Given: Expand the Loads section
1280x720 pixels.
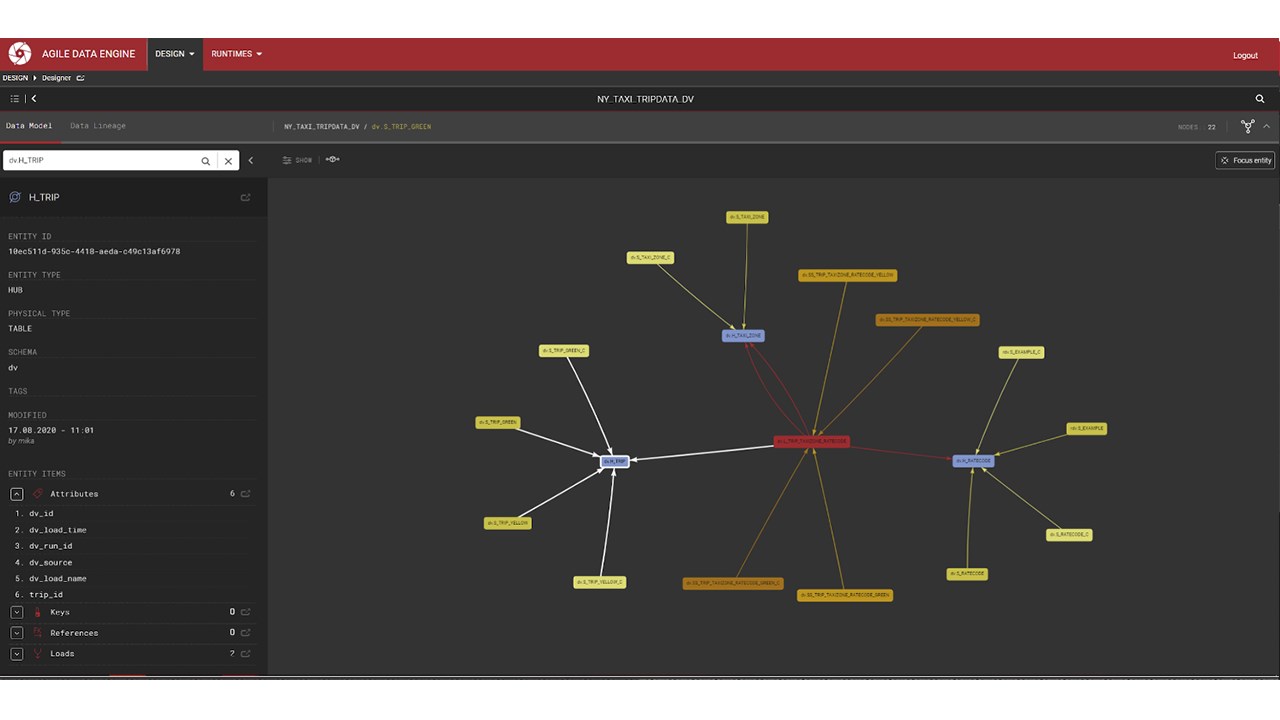Looking at the screenshot, I should tap(16, 653).
